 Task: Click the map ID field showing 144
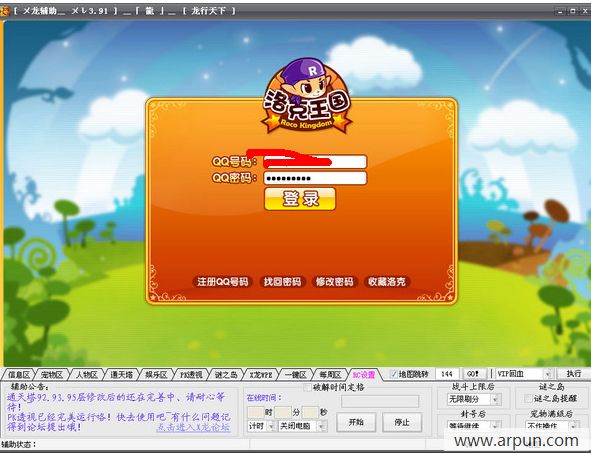[x=447, y=374]
